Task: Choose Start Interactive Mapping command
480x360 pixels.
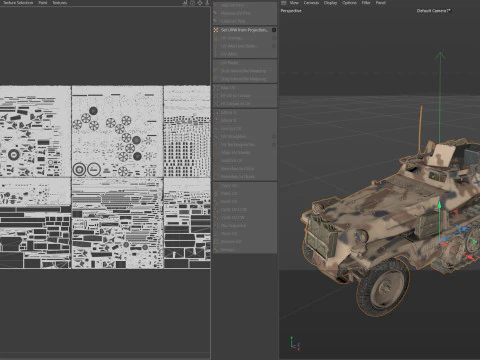Action: (x=245, y=71)
